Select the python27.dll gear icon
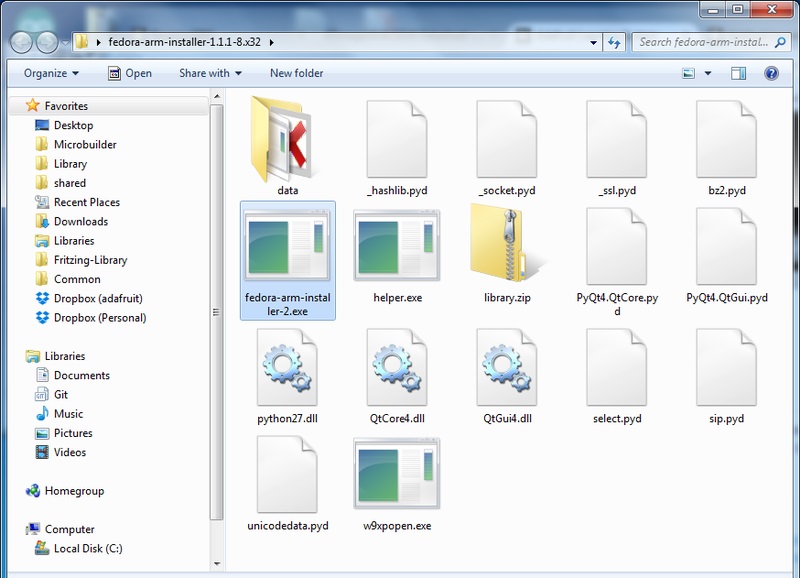Viewport: 800px width, 578px height. click(287, 367)
